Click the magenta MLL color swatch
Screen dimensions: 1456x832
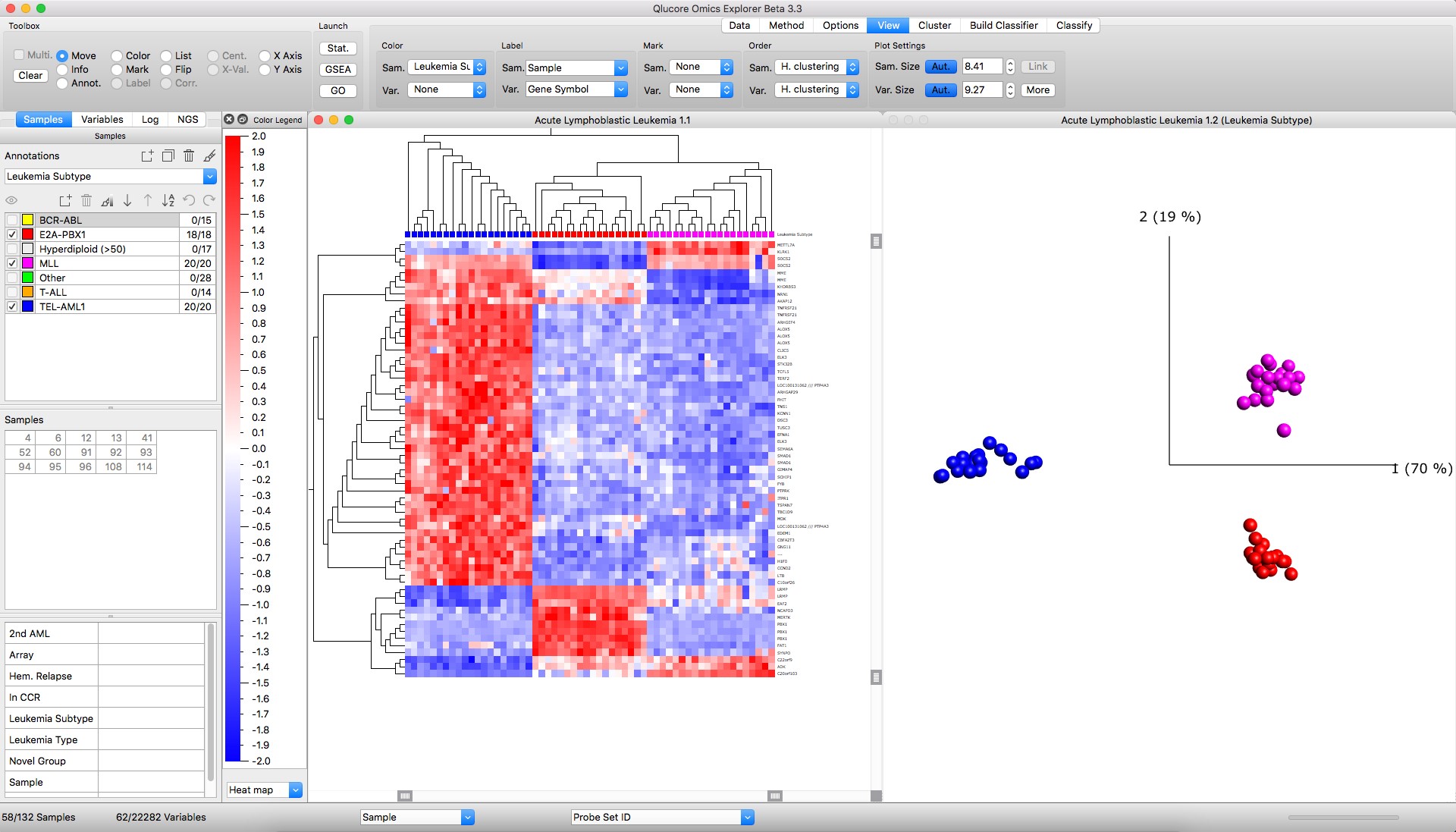click(28, 263)
